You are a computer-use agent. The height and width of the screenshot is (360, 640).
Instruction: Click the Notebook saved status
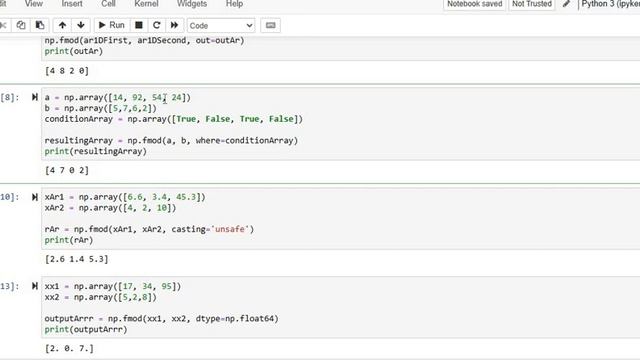tap(475, 4)
